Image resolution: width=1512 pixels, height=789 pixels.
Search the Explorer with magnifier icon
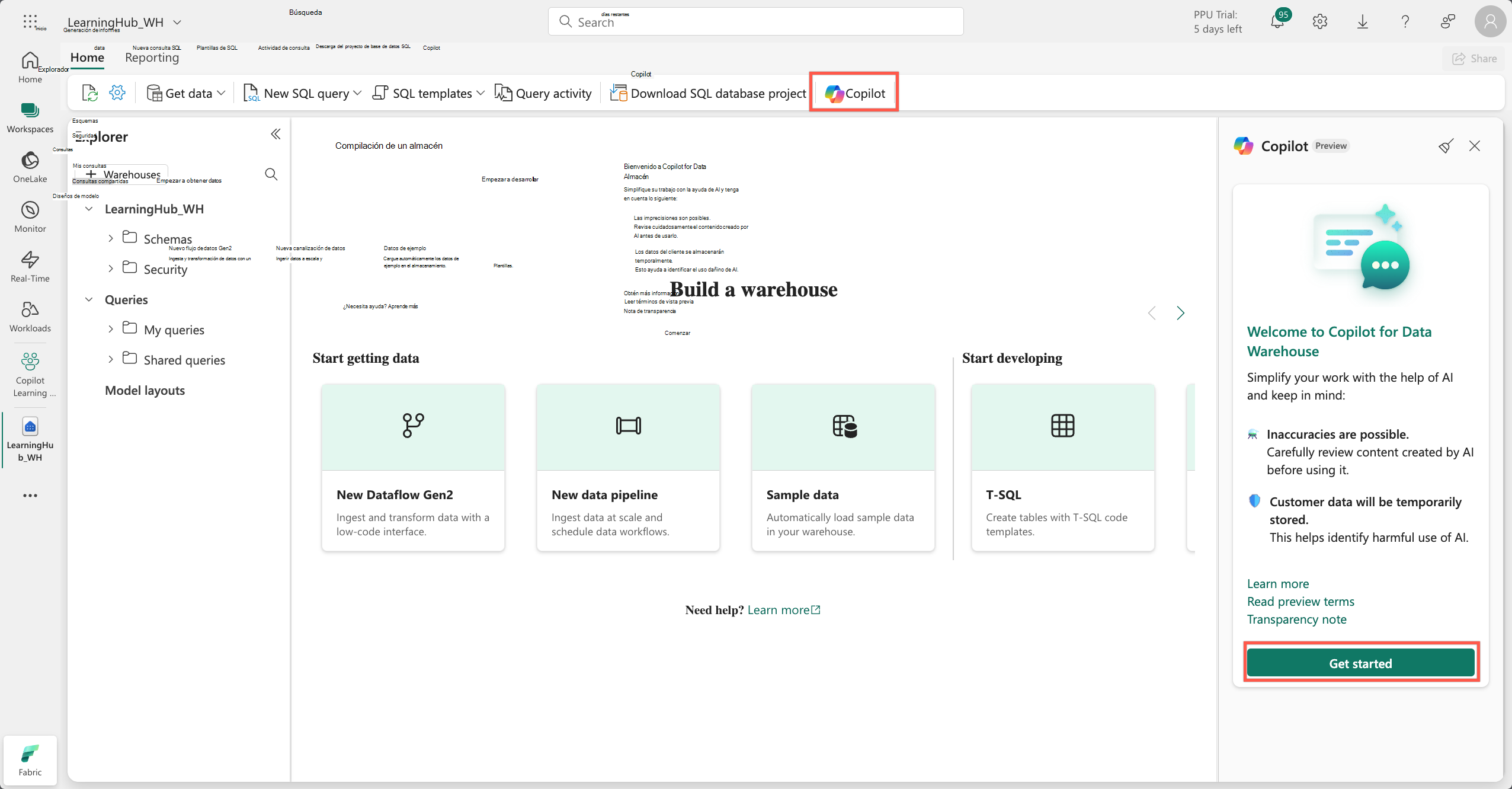click(271, 174)
